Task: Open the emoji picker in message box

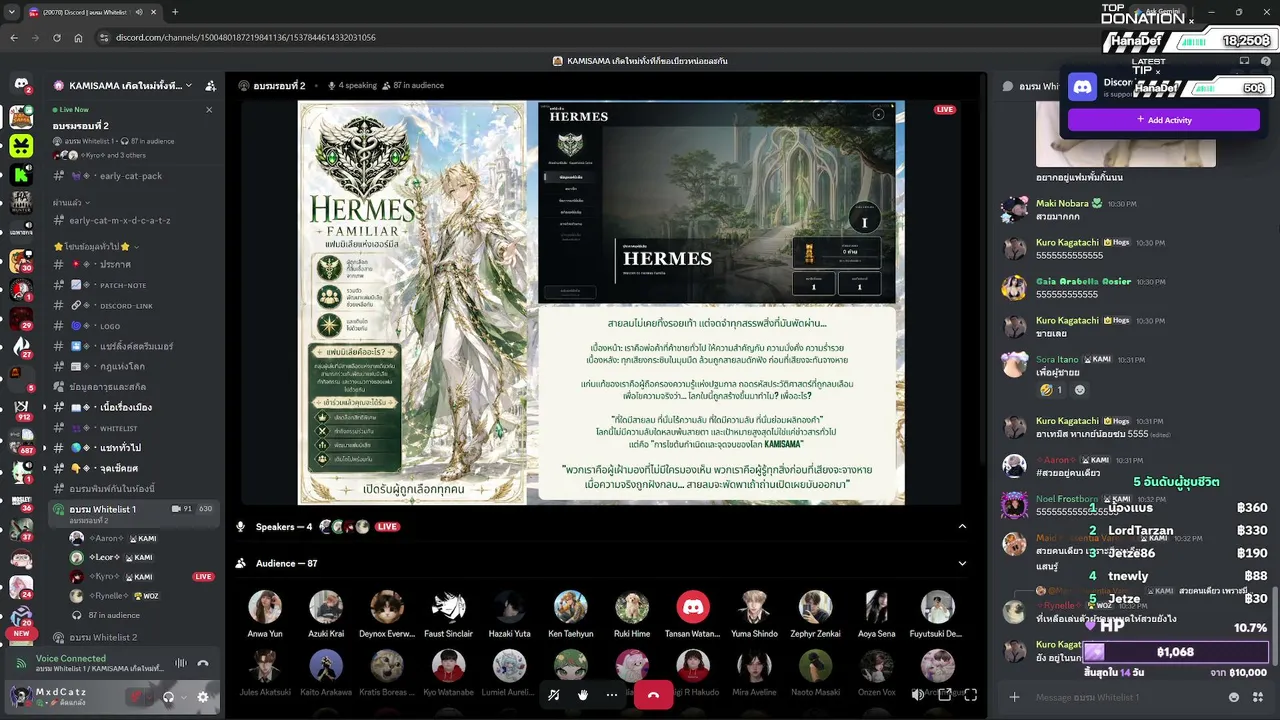Action: [x=1233, y=697]
